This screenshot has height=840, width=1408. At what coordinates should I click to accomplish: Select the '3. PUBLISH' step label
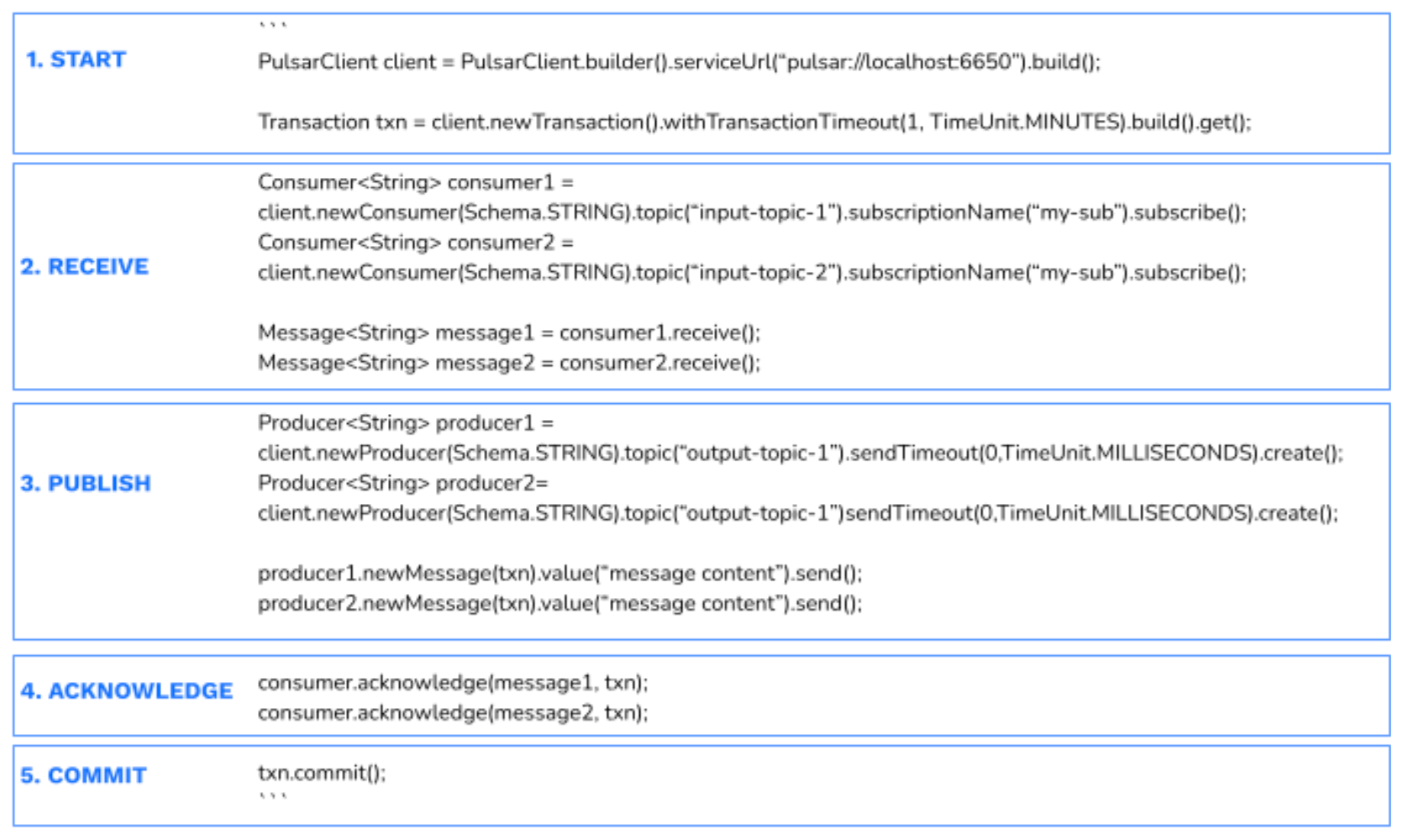(84, 483)
